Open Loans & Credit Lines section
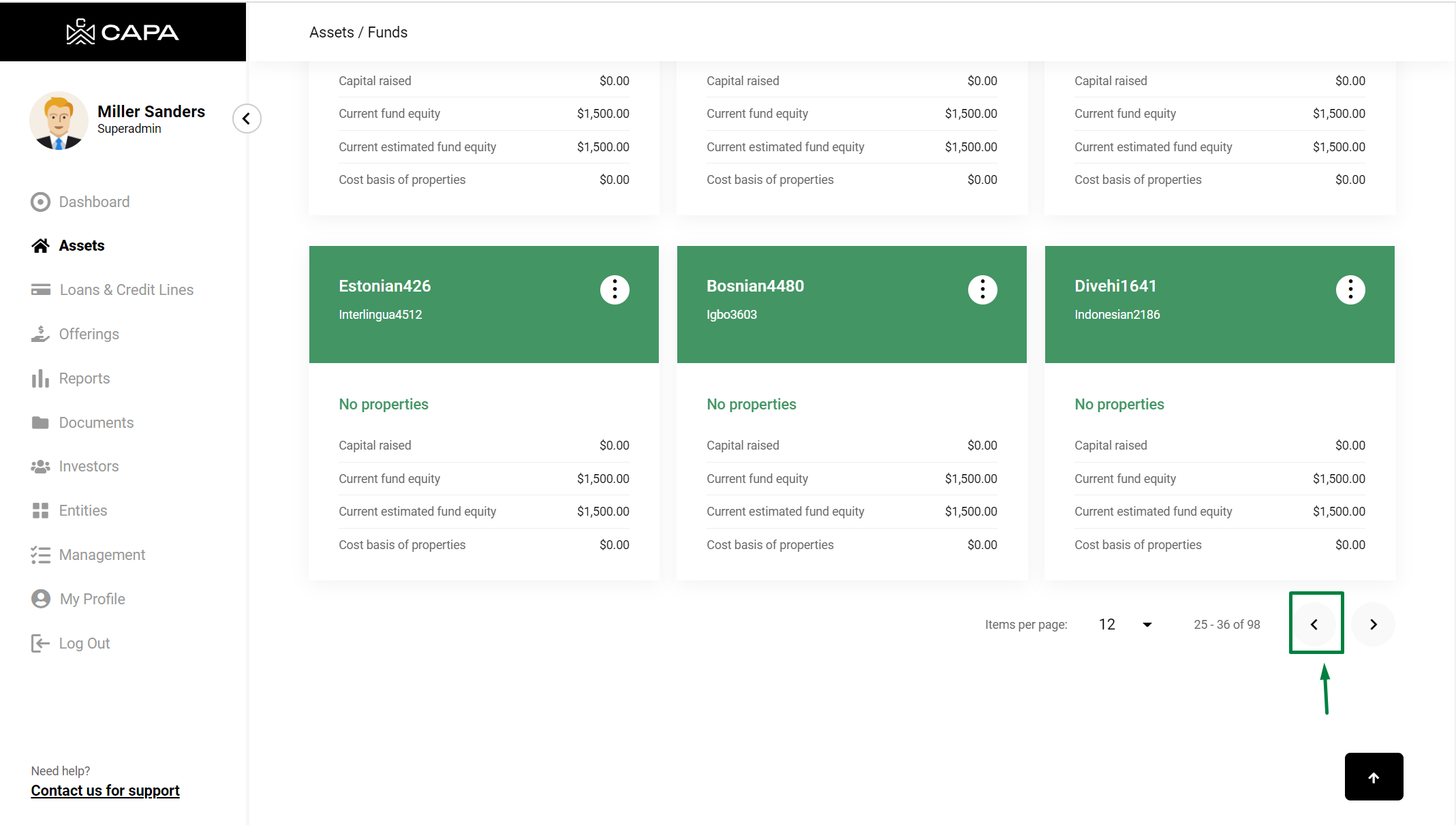This screenshot has height=825, width=1456. (x=126, y=290)
